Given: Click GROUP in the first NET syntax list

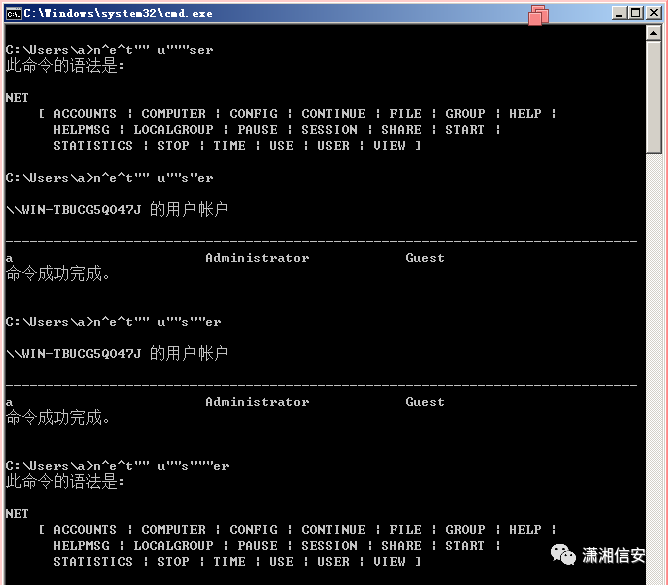Looking at the screenshot, I should tap(466, 114).
